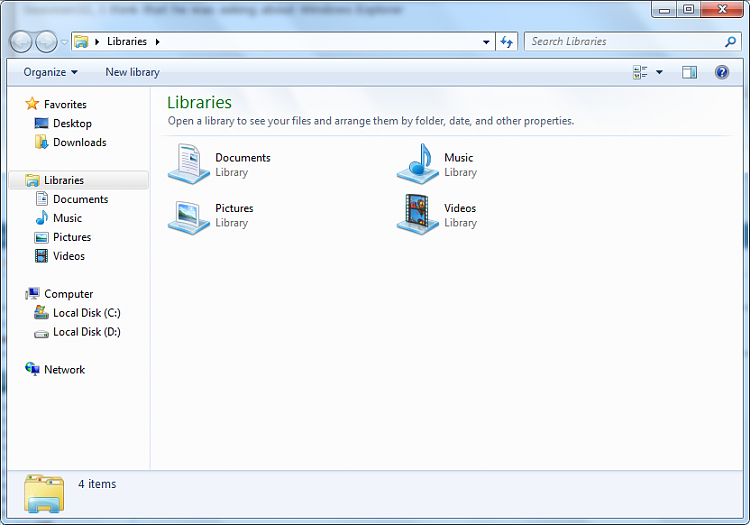
Task: Click Libraries folder icon in details pane
Action: [44, 493]
